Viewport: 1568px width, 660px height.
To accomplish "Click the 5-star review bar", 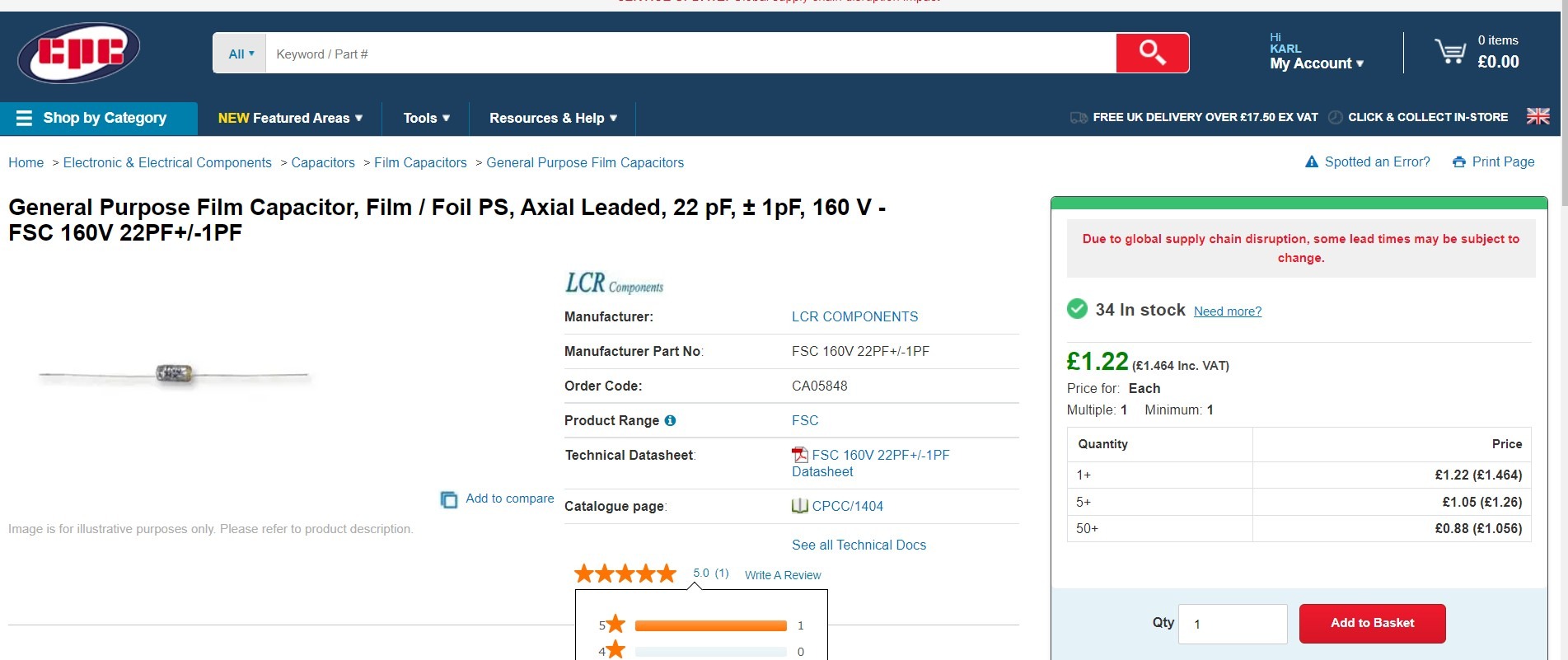I will tap(710, 625).
